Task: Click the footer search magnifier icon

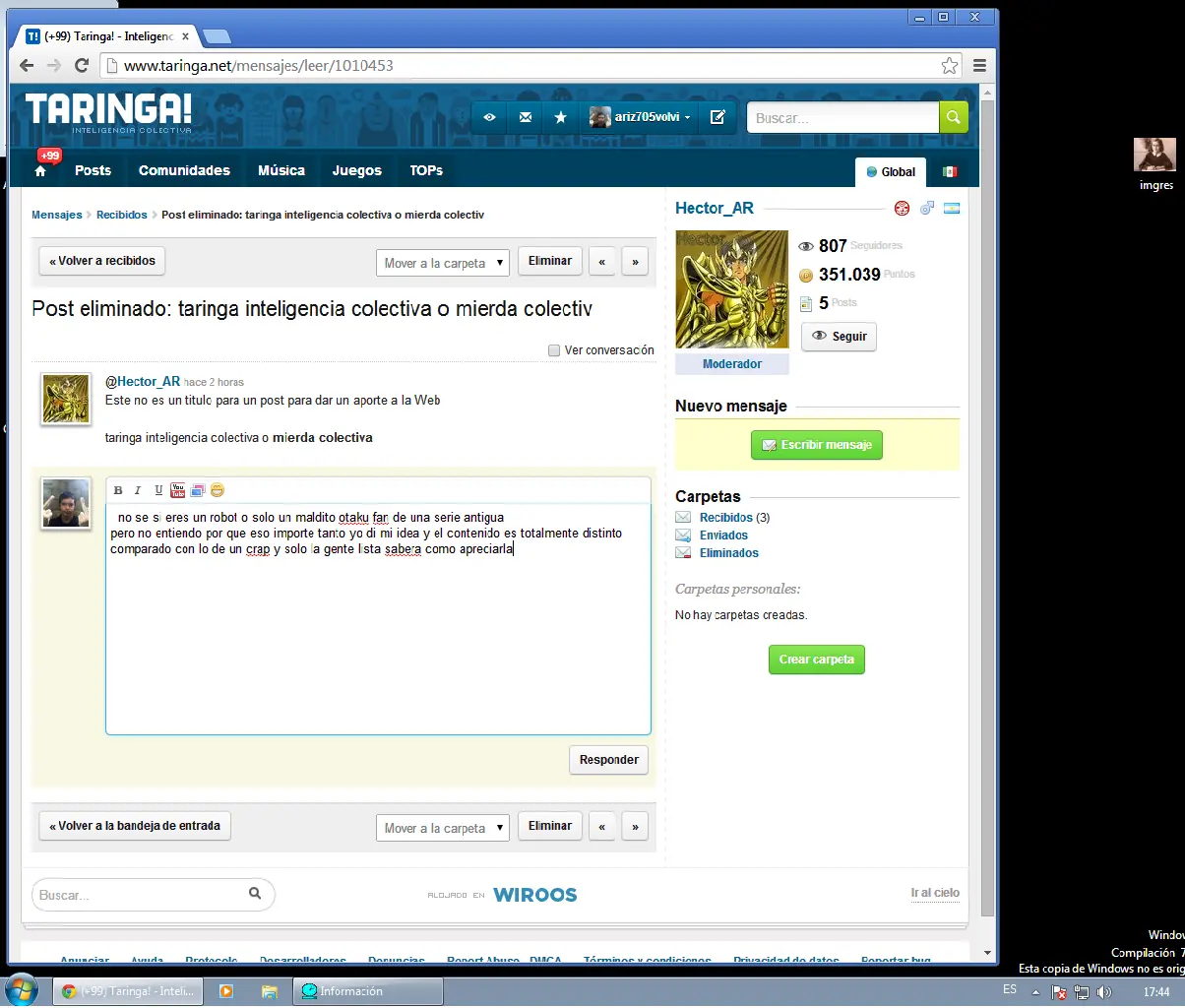Action: click(255, 894)
